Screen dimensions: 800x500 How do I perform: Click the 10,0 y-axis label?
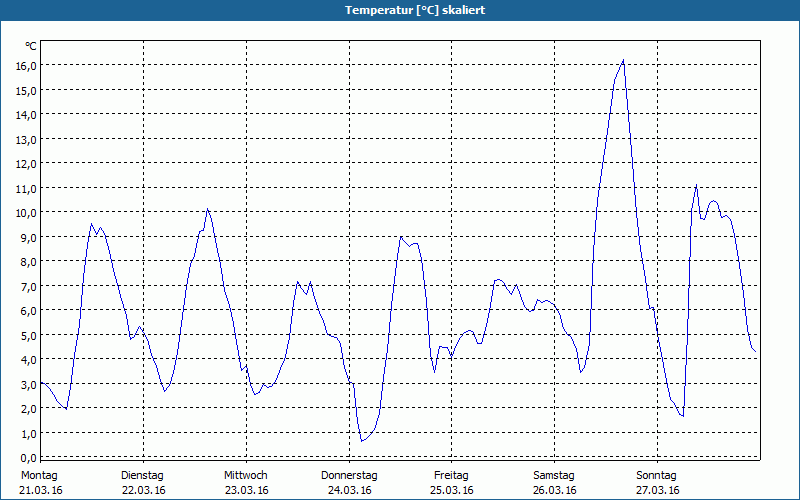coord(26,212)
